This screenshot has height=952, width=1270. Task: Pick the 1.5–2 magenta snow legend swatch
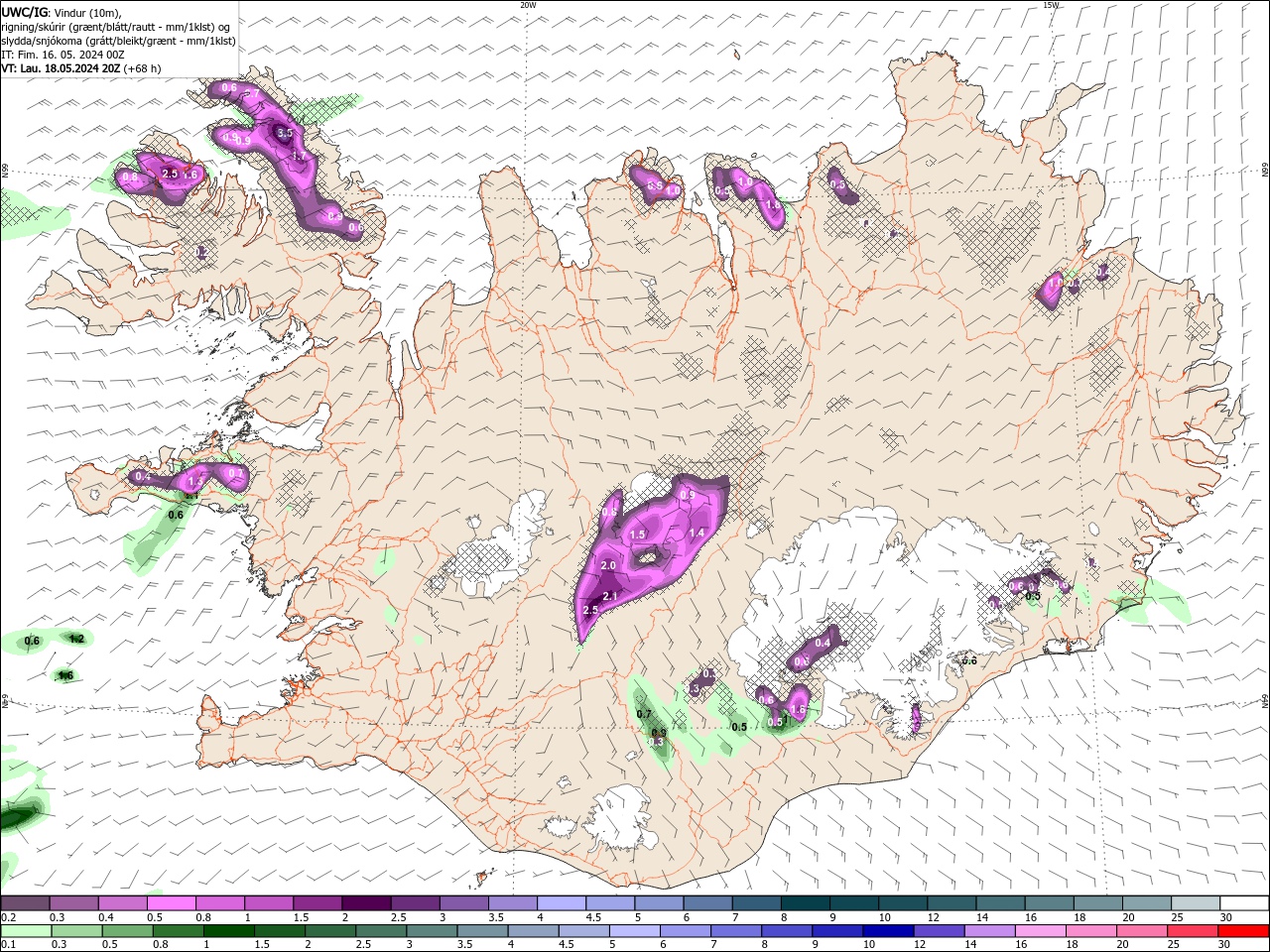(317, 903)
